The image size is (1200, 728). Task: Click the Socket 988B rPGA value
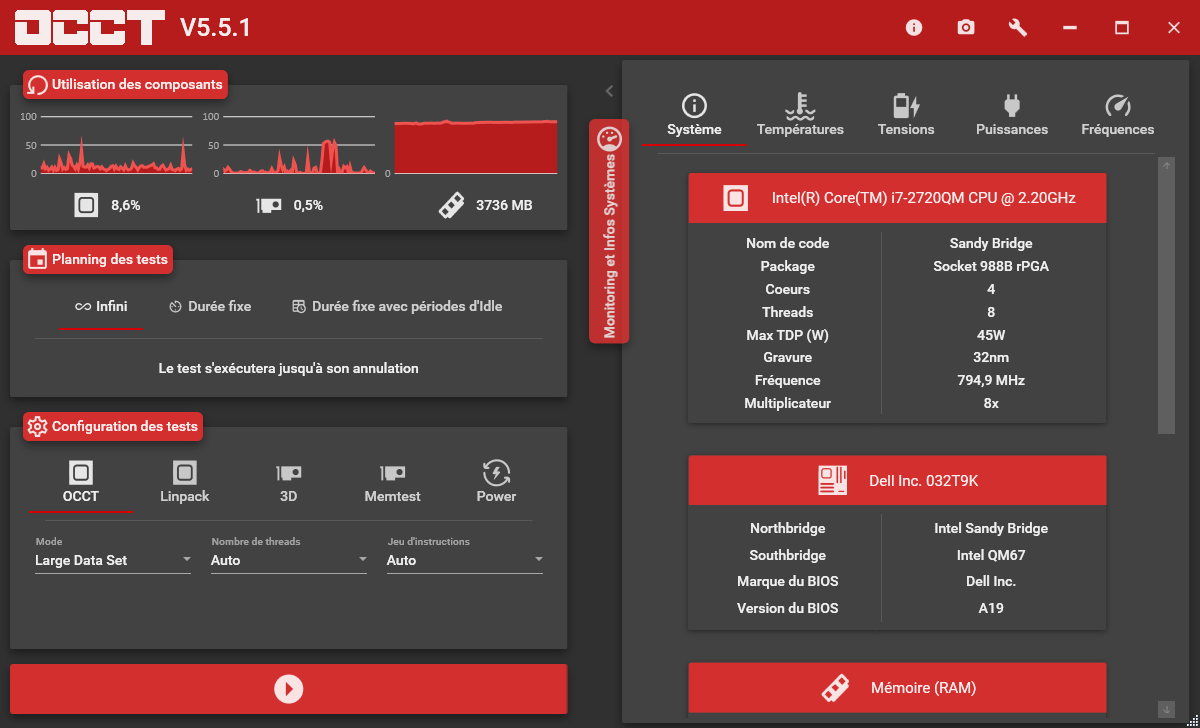click(991, 266)
